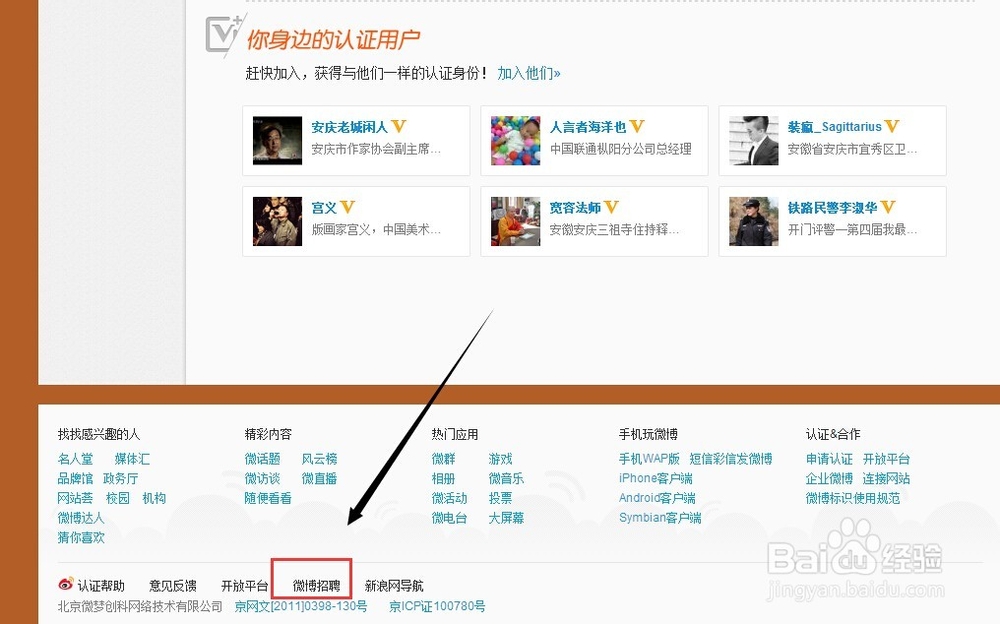Open 微博招聘 bottom link
This screenshot has height=624, width=1000.
tap(316, 586)
